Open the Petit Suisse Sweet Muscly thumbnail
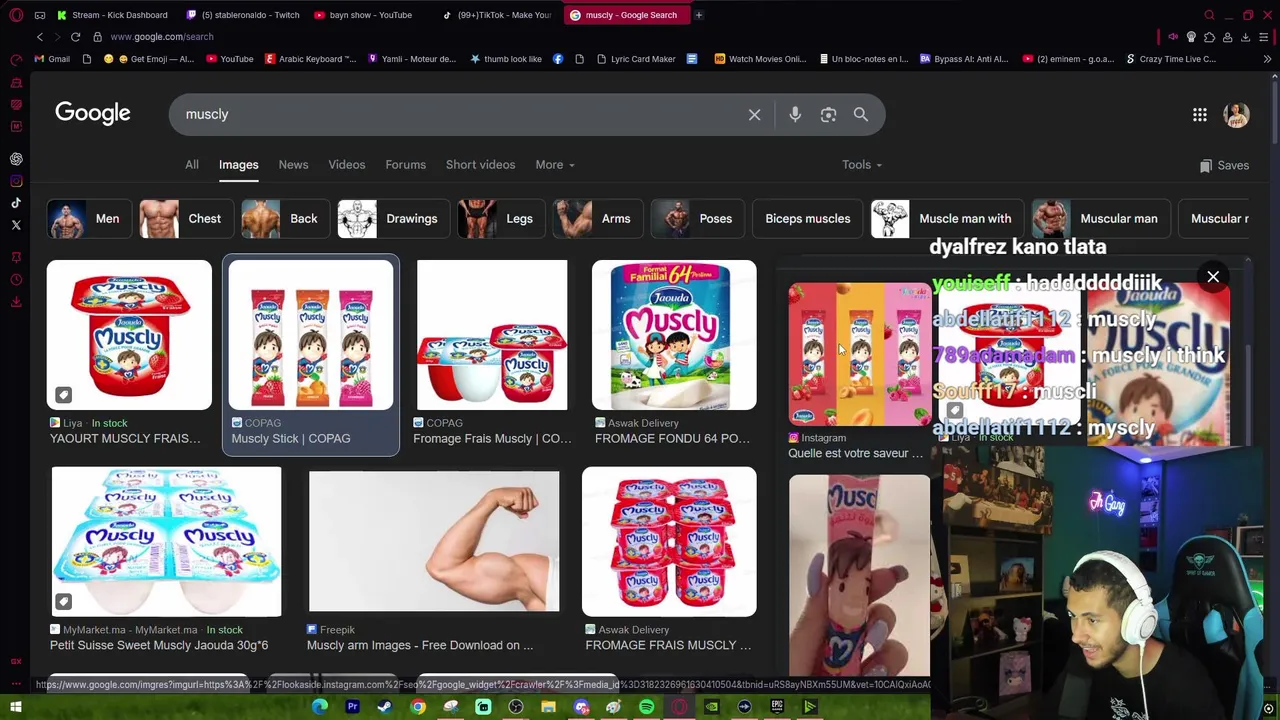This screenshot has height=720, width=1280. (166, 541)
